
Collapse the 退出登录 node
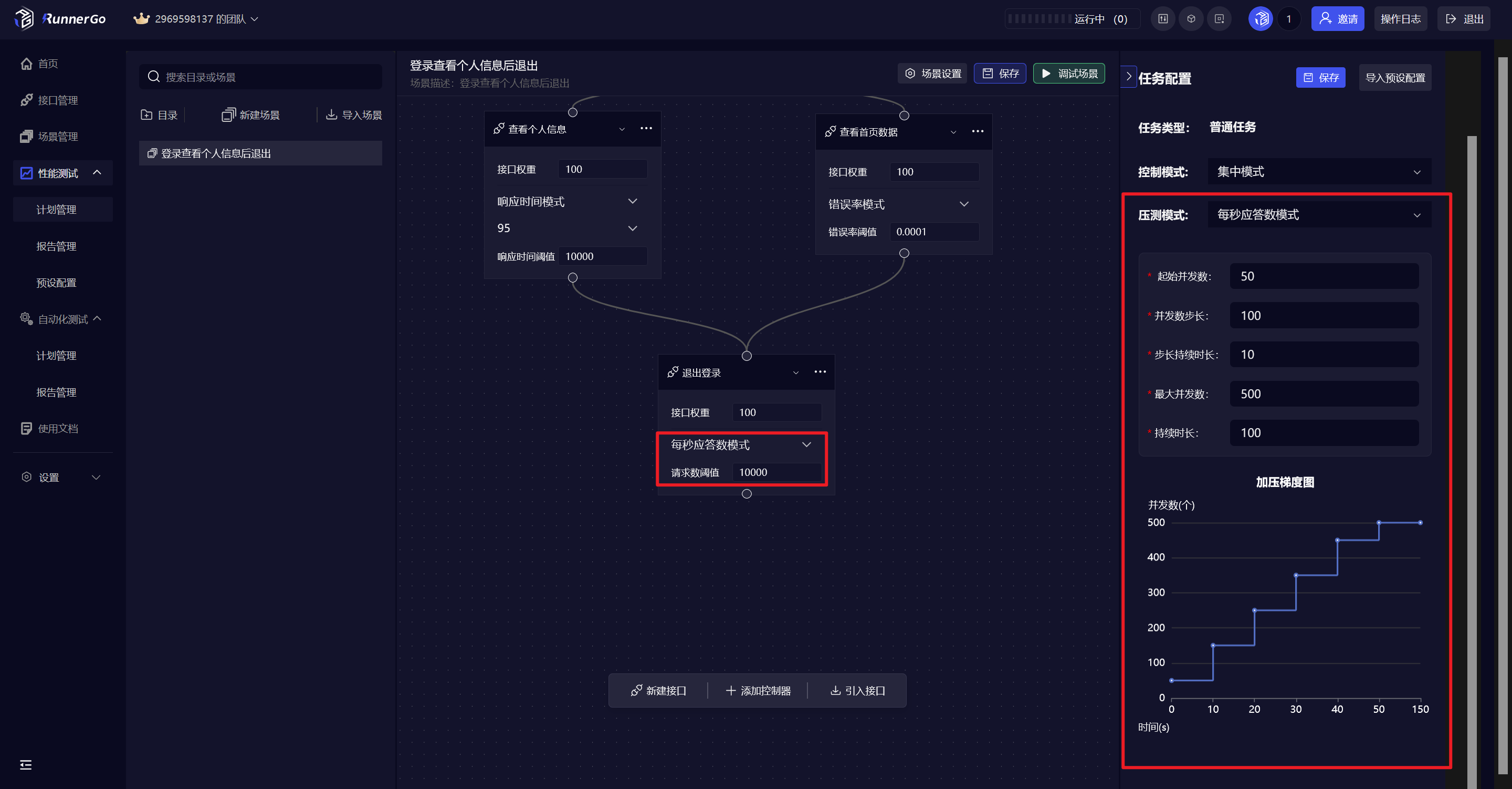(x=796, y=372)
